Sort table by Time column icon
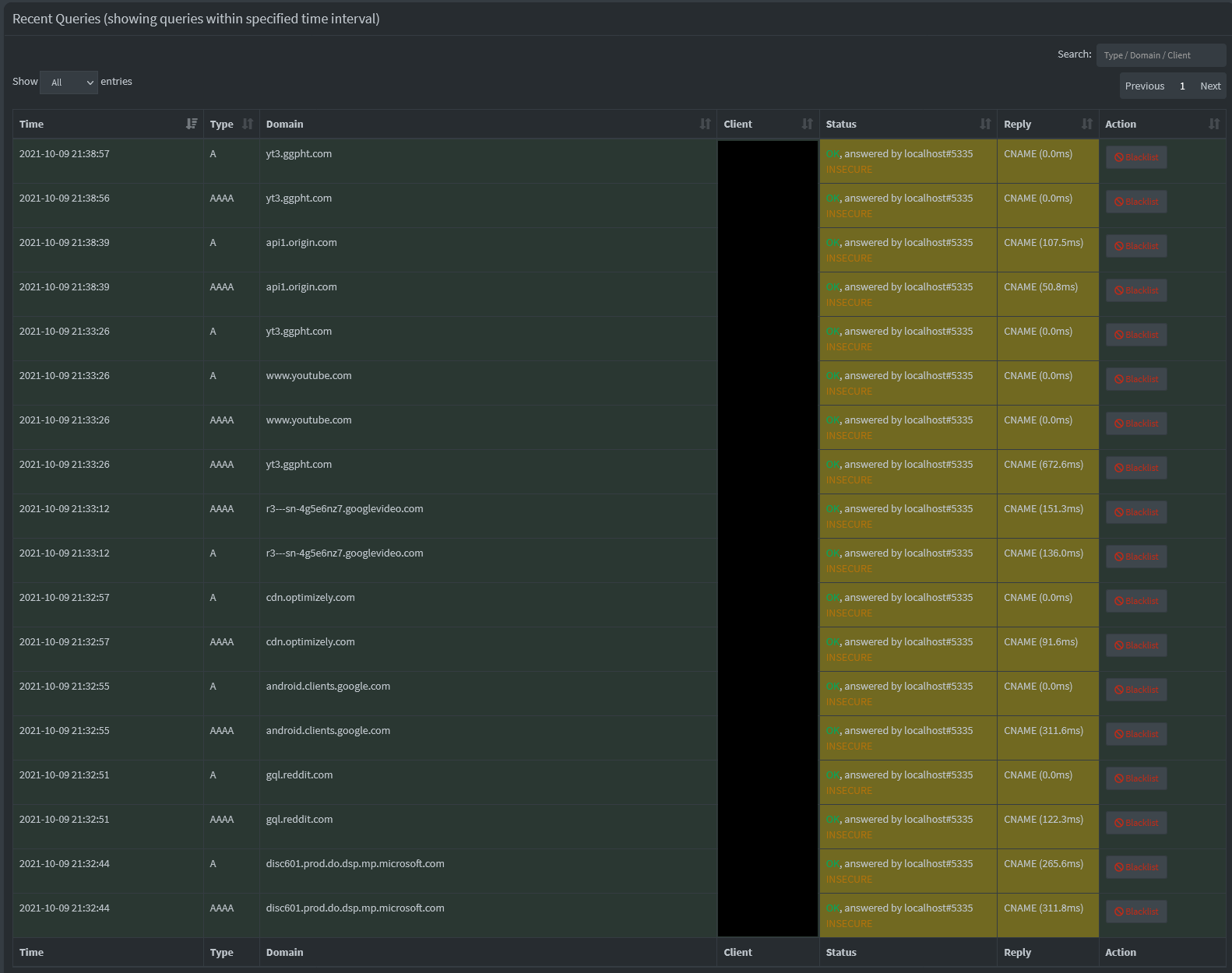The image size is (1232, 973). click(192, 124)
